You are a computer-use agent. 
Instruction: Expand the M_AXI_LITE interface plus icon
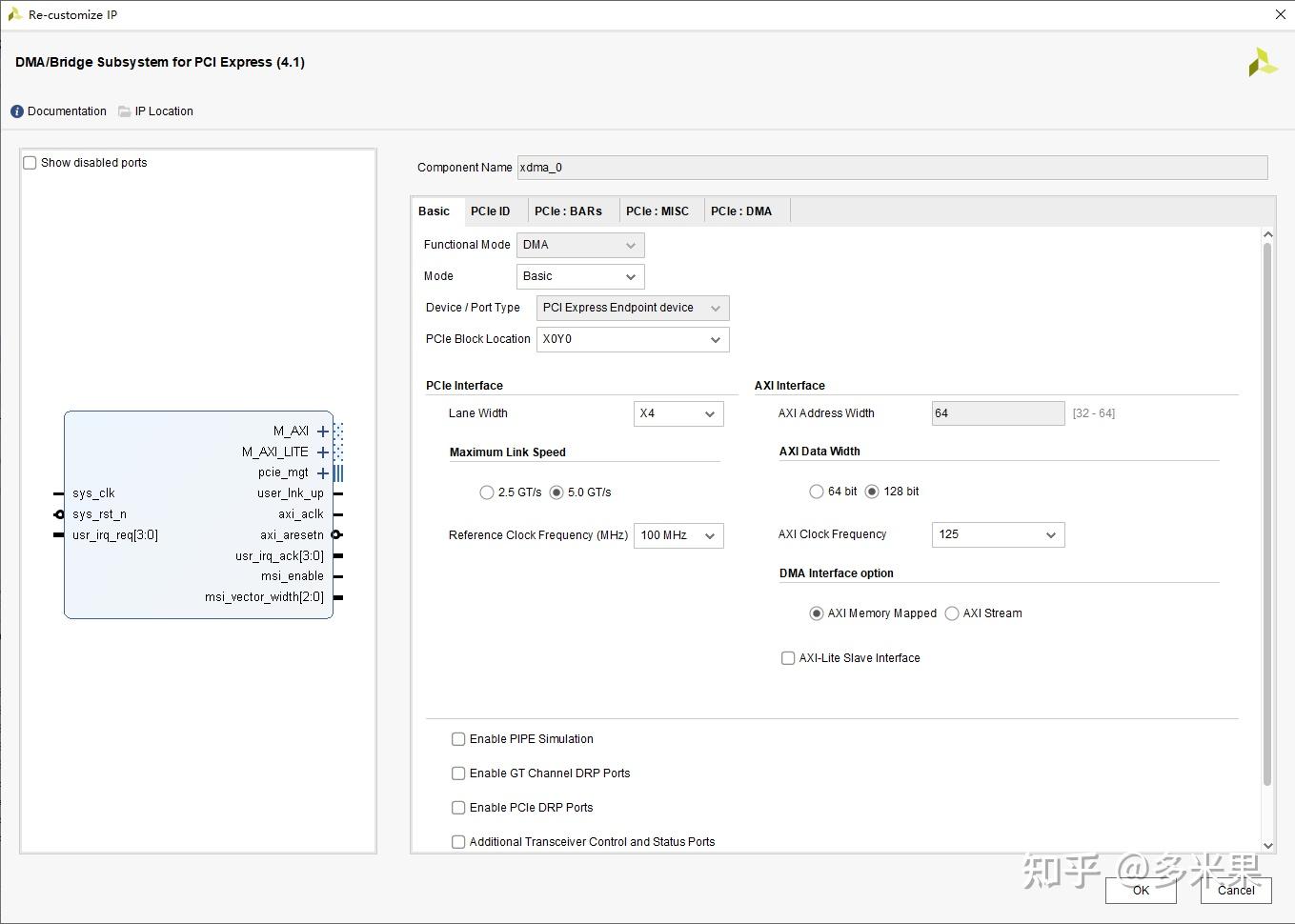pos(322,452)
